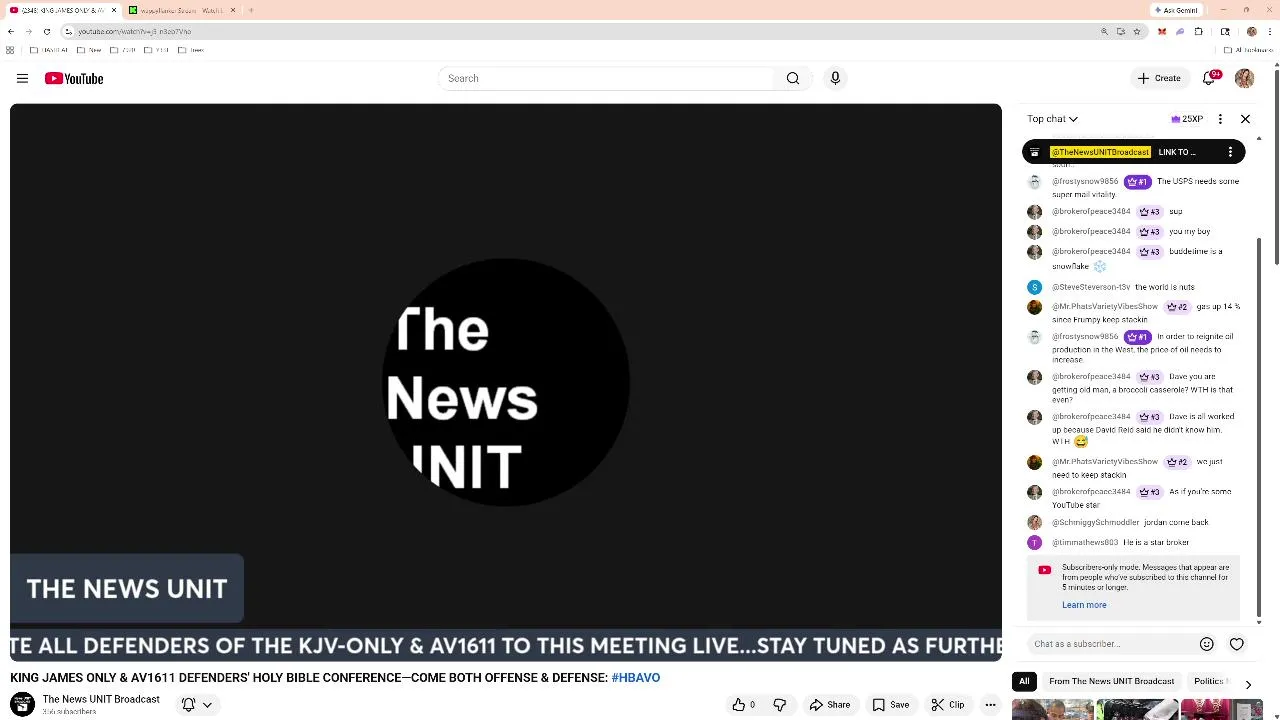Open the YouTube hamburger guide menu
Screen dimensions: 1280x720
22,78
